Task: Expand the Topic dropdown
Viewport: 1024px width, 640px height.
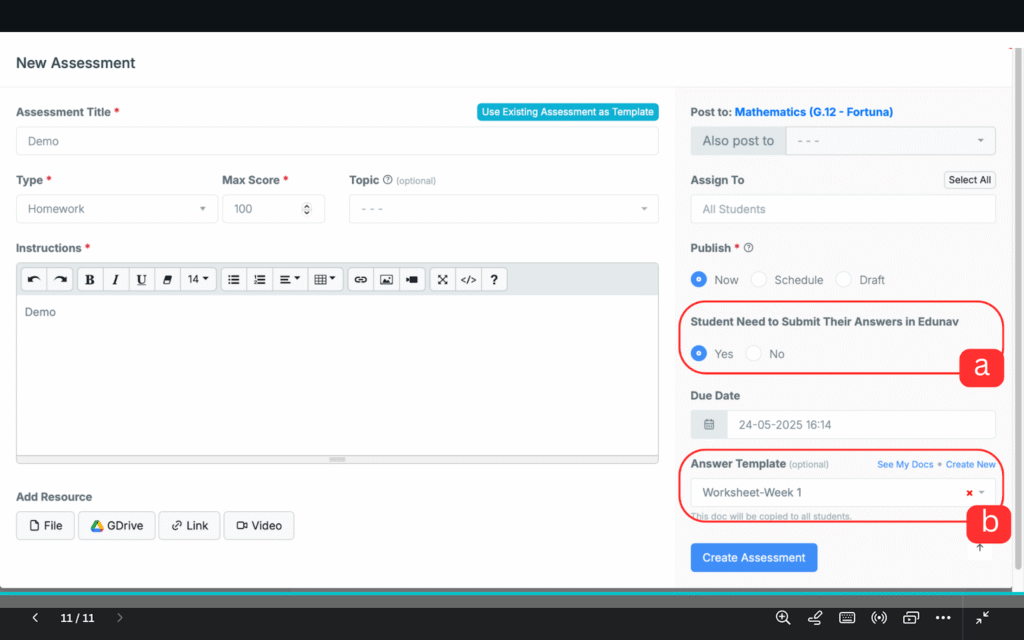Action: pyautogui.click(x=503, y=209)
